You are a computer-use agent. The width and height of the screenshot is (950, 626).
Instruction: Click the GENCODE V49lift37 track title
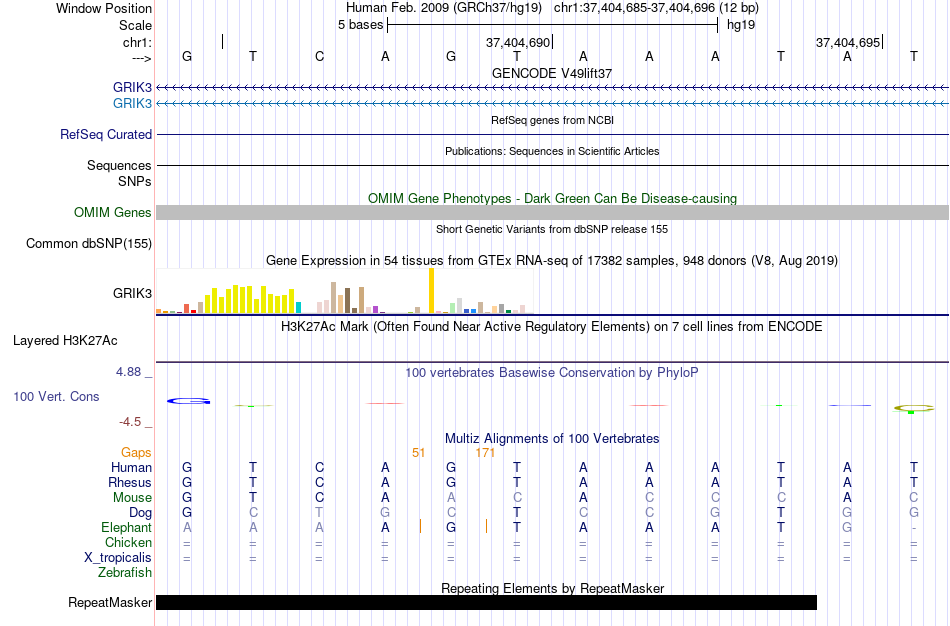[552, 73]
